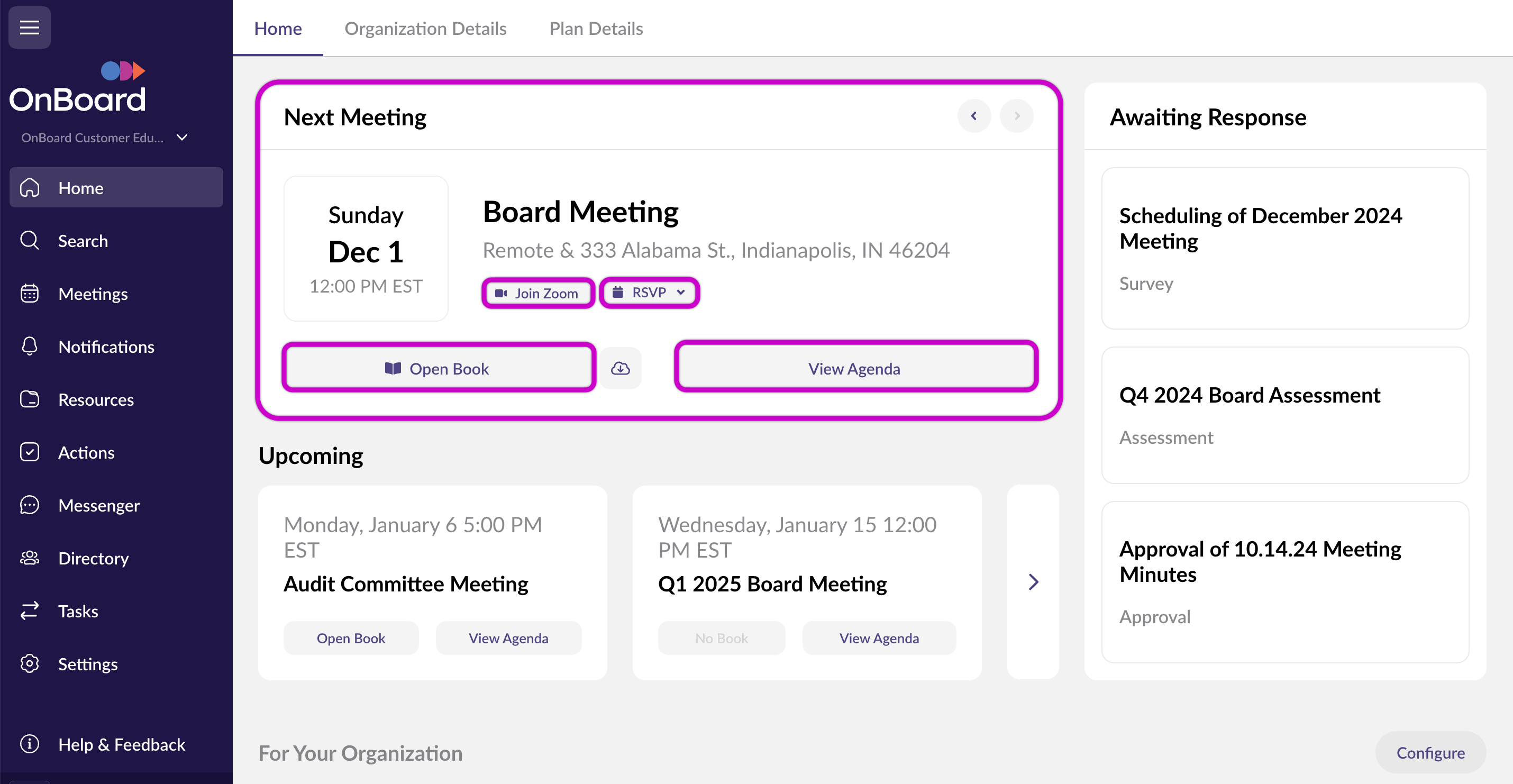The width and height of the screenshot is (1513, 784).
Task: Open the Directory page
Action: coord(93,558)
